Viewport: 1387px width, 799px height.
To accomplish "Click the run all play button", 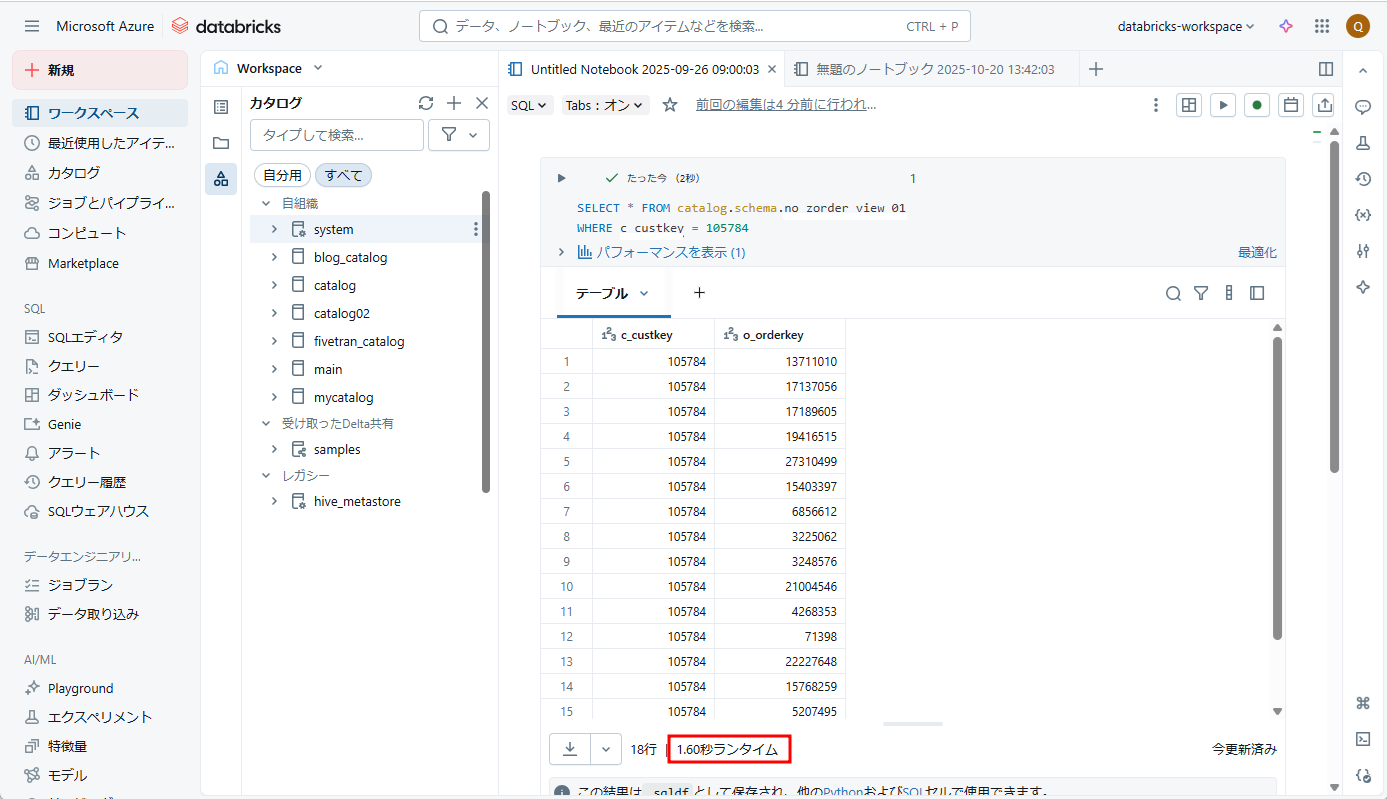I will point(1222,105).
